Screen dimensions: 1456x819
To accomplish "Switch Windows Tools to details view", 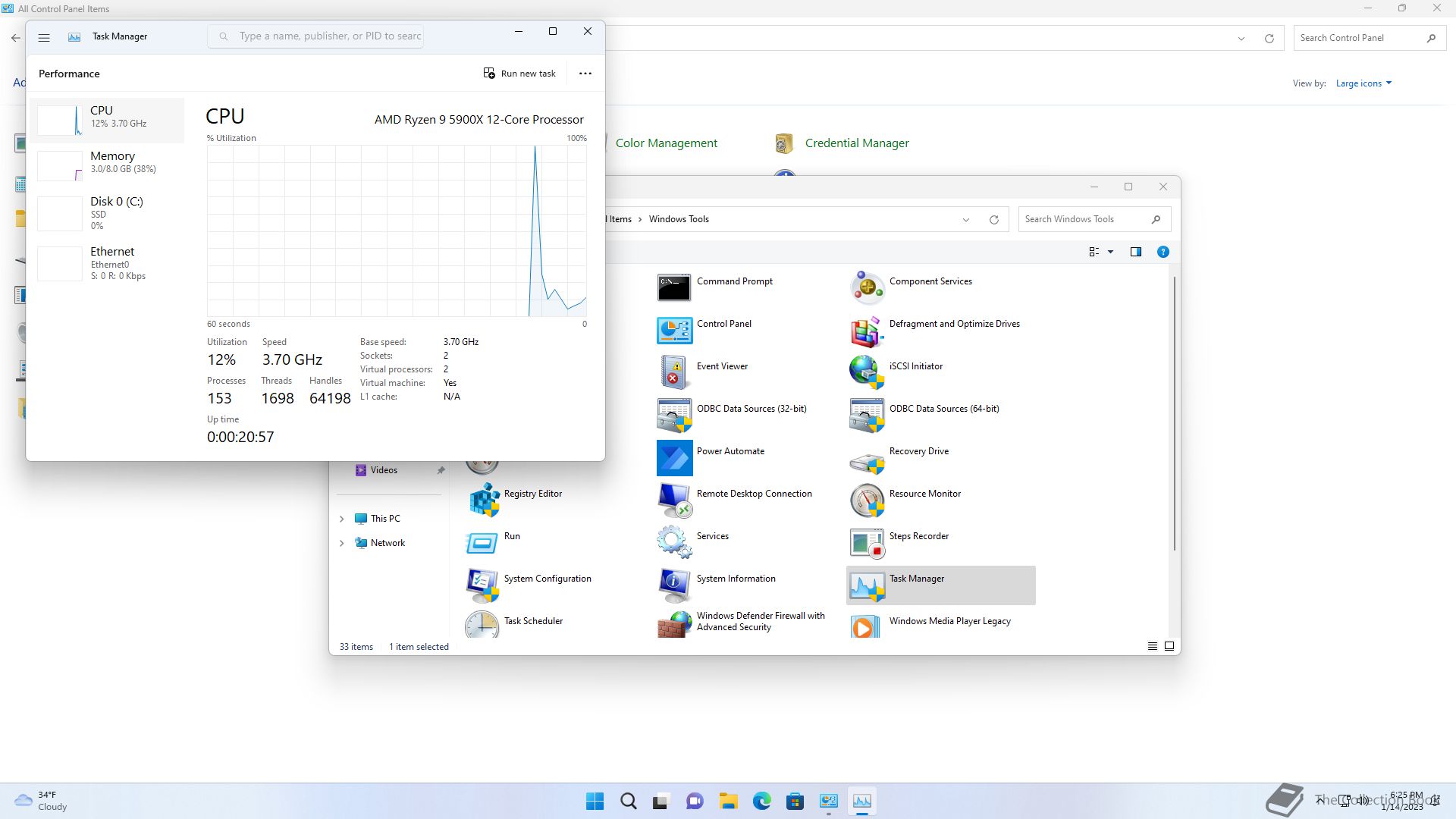I will click(1152, 646).
